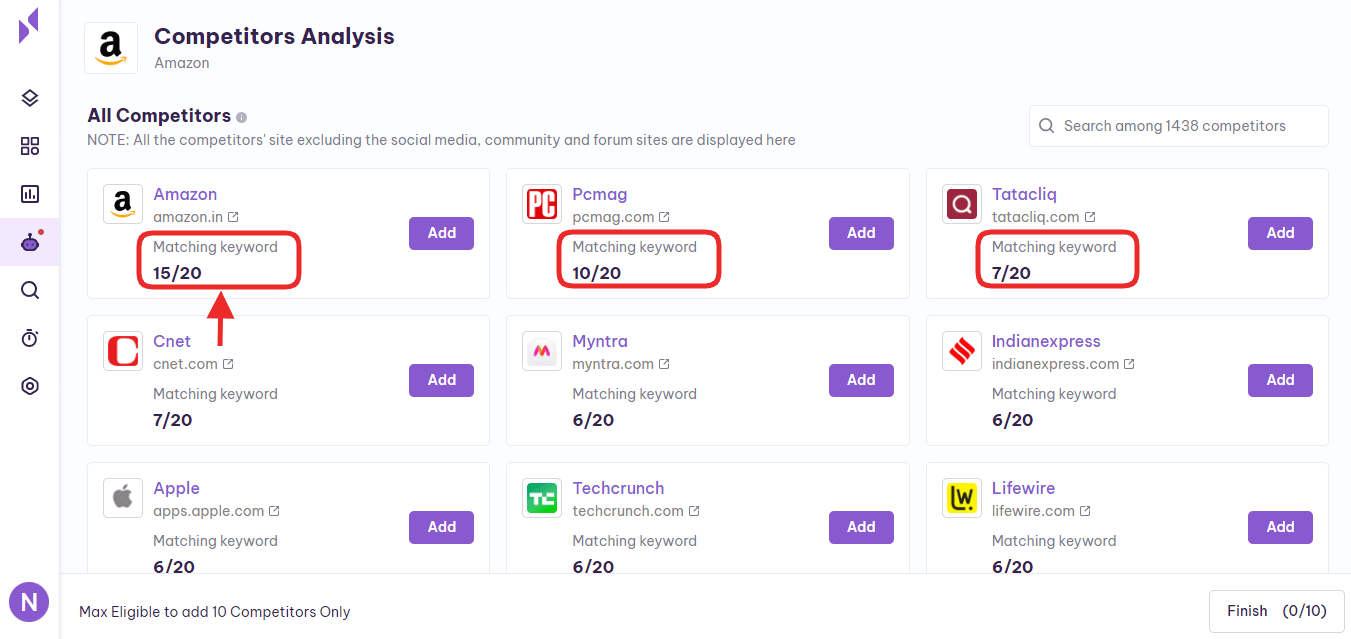Open the stopwatch icon in sidebar
Screen dimensions: 1351x639
coord(30,338)
